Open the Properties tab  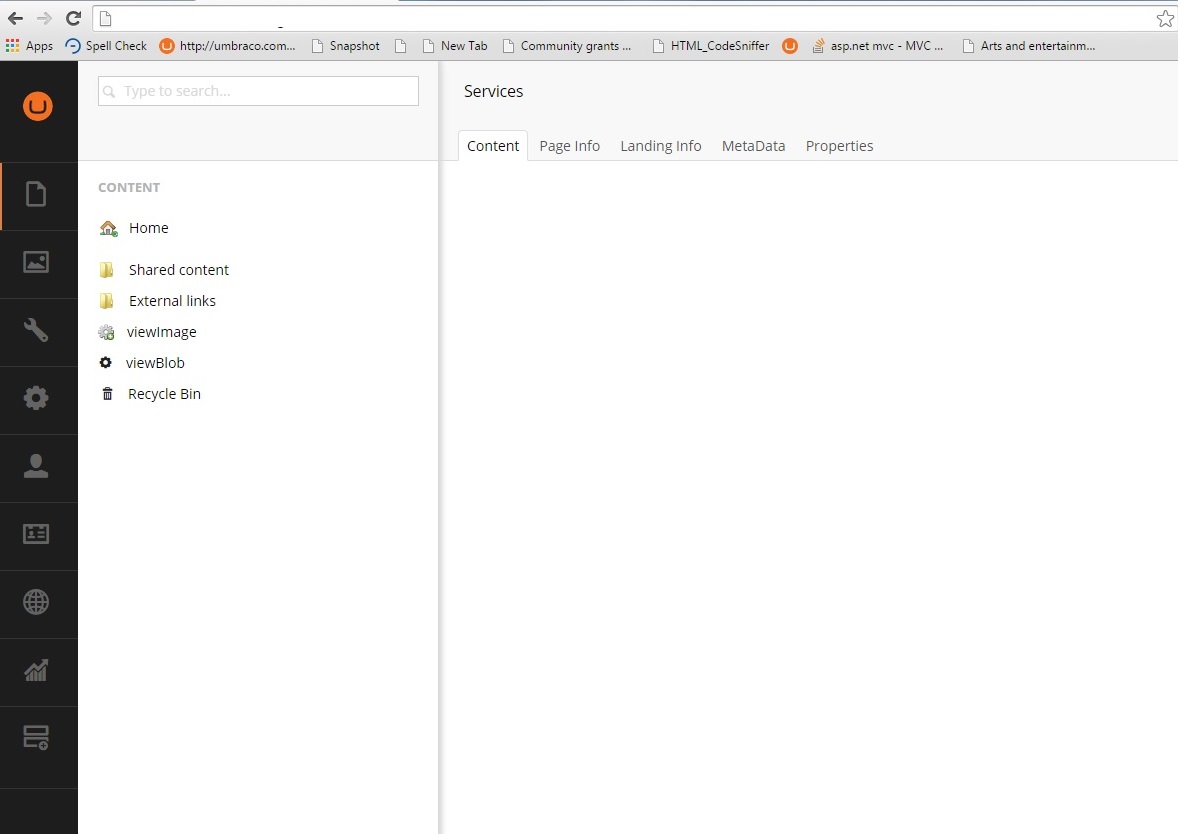(839, 145)
